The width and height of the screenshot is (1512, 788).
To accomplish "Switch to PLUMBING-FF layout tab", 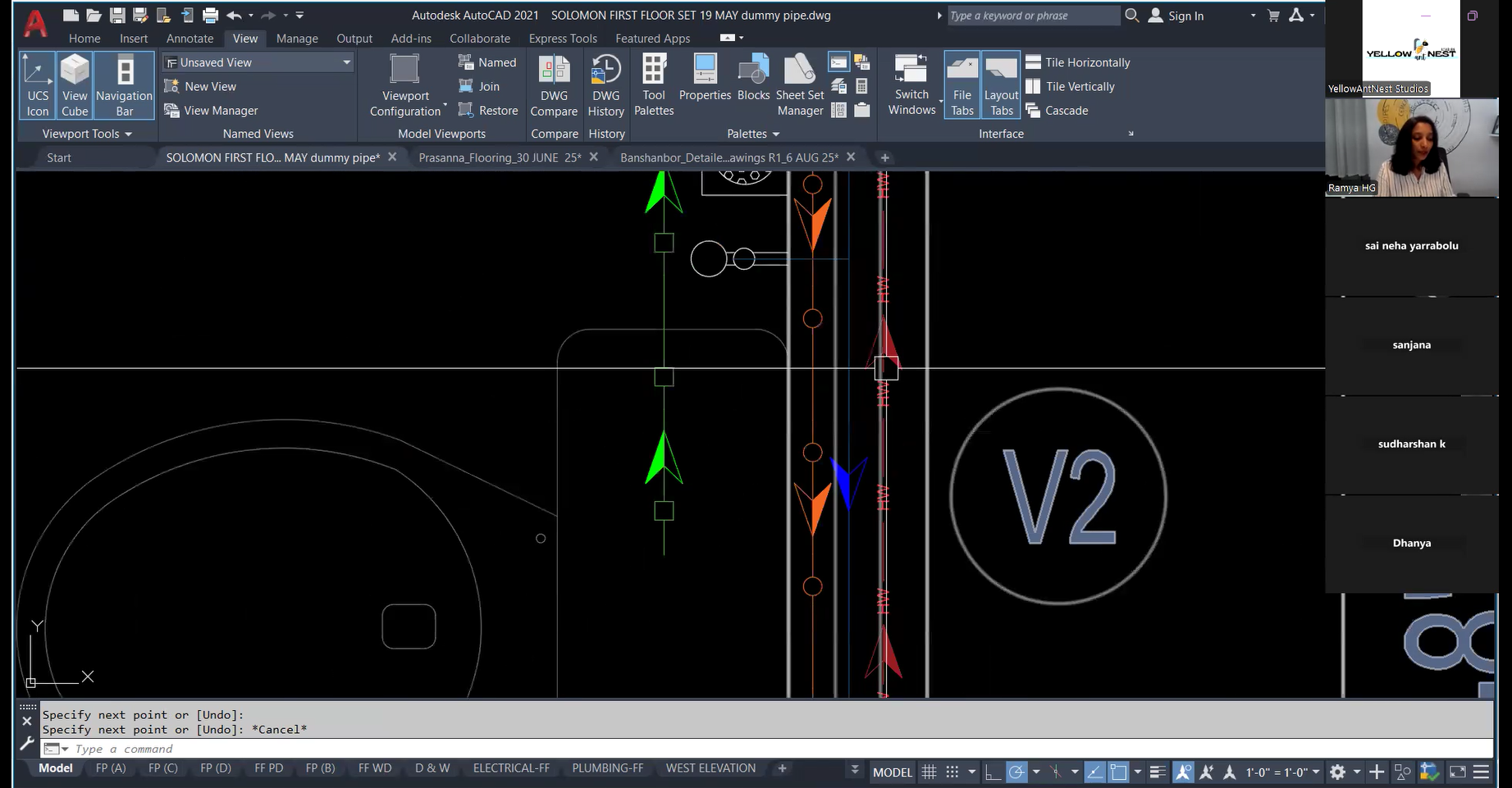I will 607,768.
